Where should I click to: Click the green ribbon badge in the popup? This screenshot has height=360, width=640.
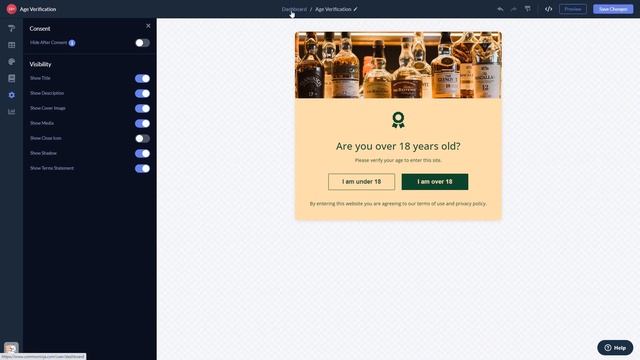[398, 120]
